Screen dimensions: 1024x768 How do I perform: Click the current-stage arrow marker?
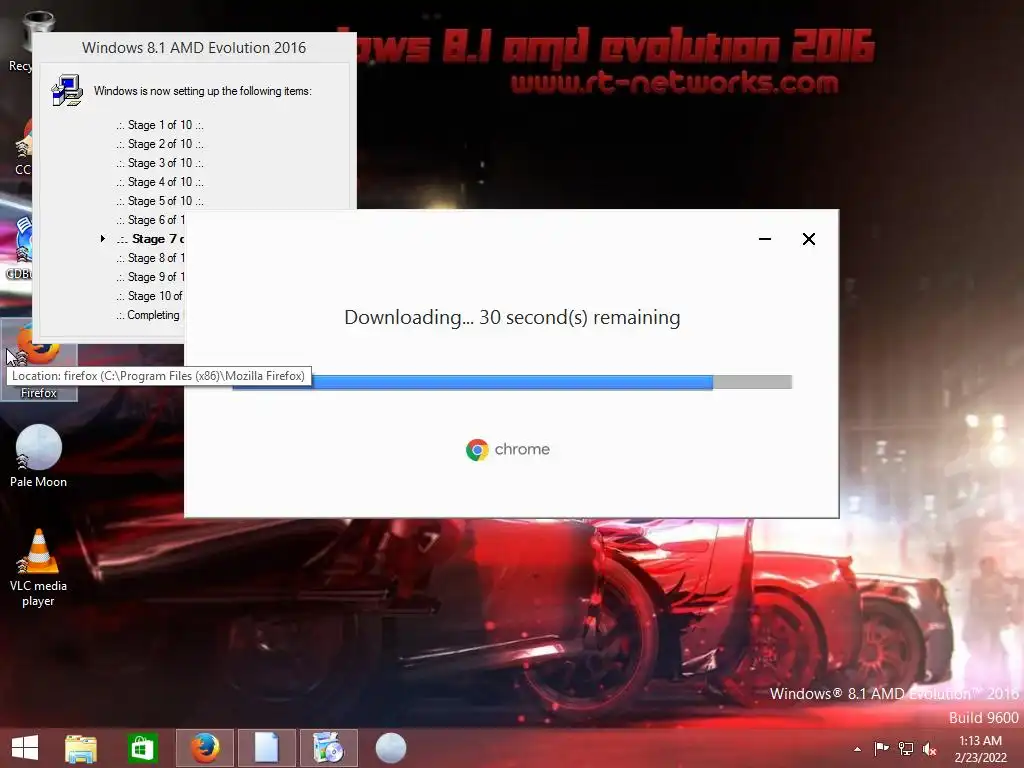pos(103,239)
